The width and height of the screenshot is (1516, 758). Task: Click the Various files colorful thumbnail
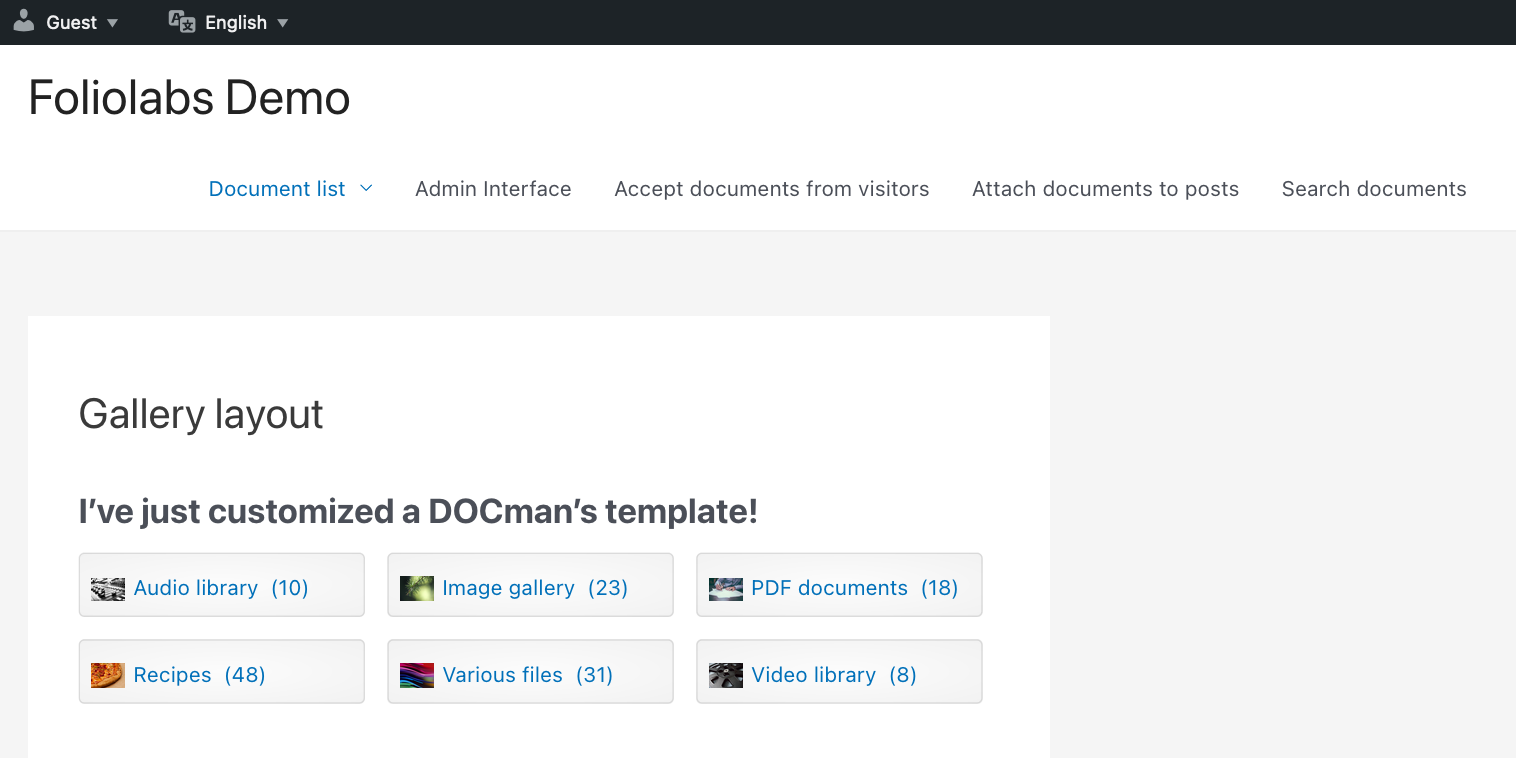click(x=416, y=675)
